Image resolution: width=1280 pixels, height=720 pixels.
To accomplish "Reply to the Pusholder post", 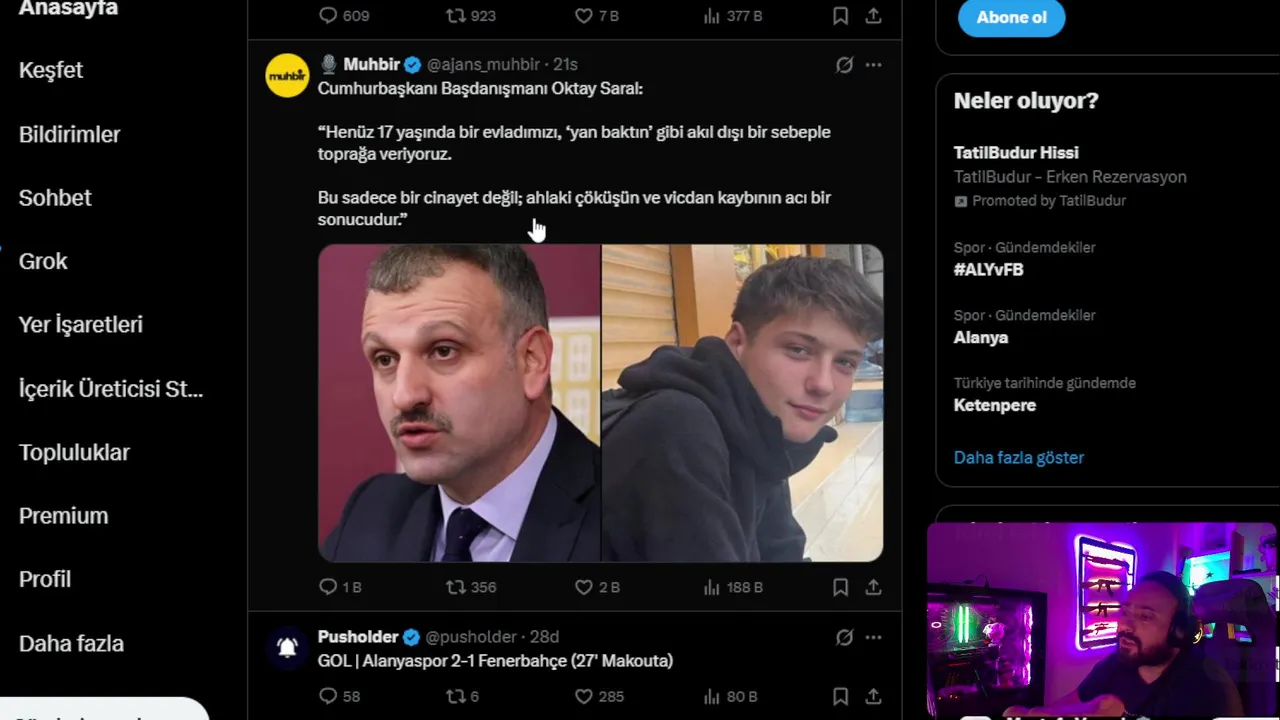I will coord(328,696).
